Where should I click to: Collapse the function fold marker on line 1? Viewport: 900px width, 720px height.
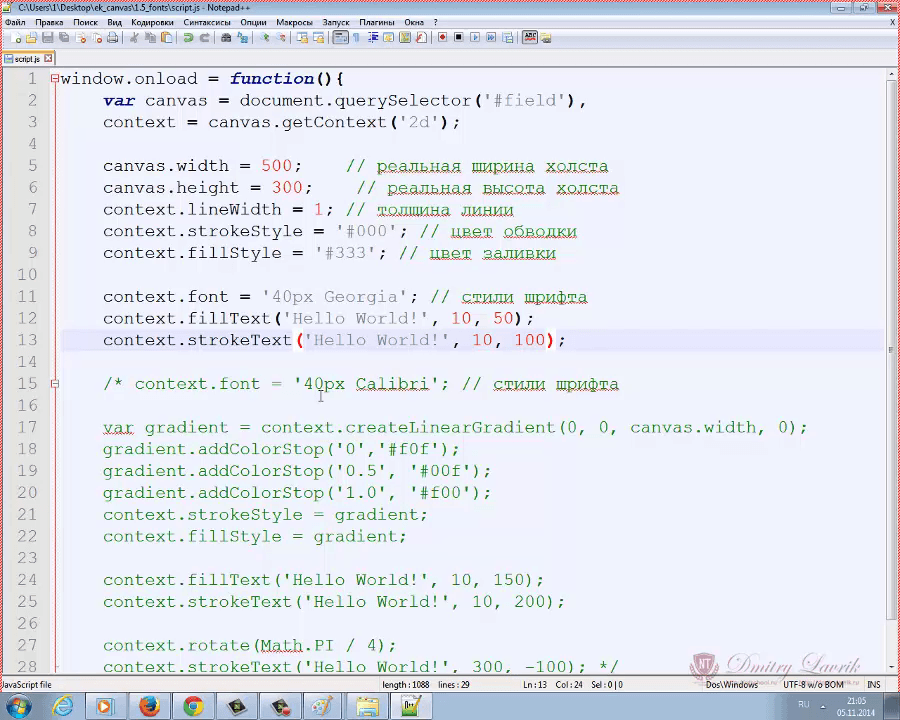click(55, 79)
